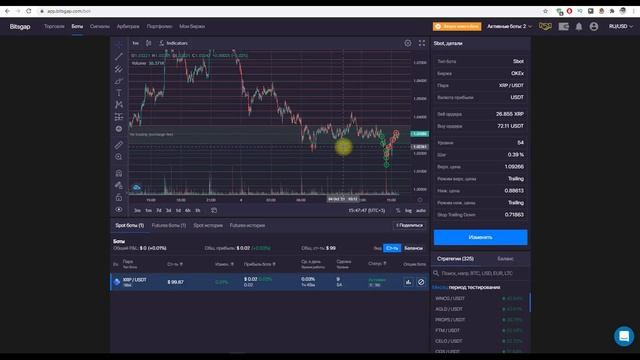Click the handshake referral icon
Viewport: 640px width, 360px height.
[x=545, y=26]
